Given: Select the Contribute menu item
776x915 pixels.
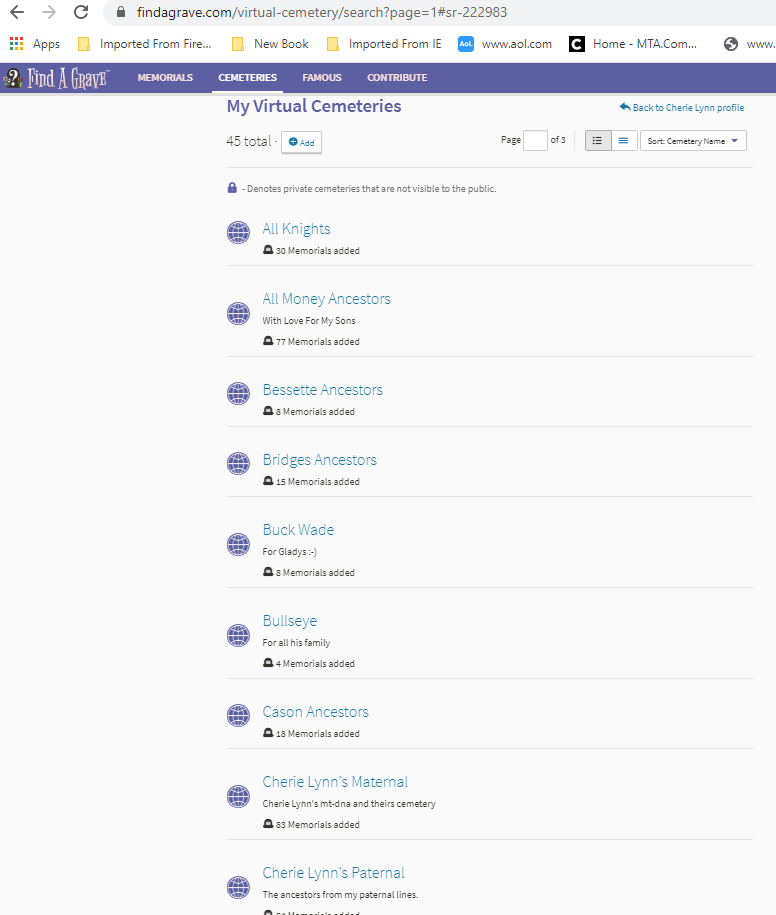Looking at the screenshot, I should click(397, 78).
